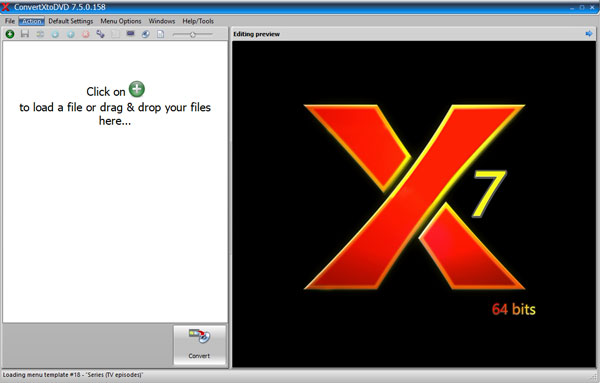This screenshot has width=600, height=383.
Task: Click the X7 logo preview area
Action: click(x=414, y=204)
